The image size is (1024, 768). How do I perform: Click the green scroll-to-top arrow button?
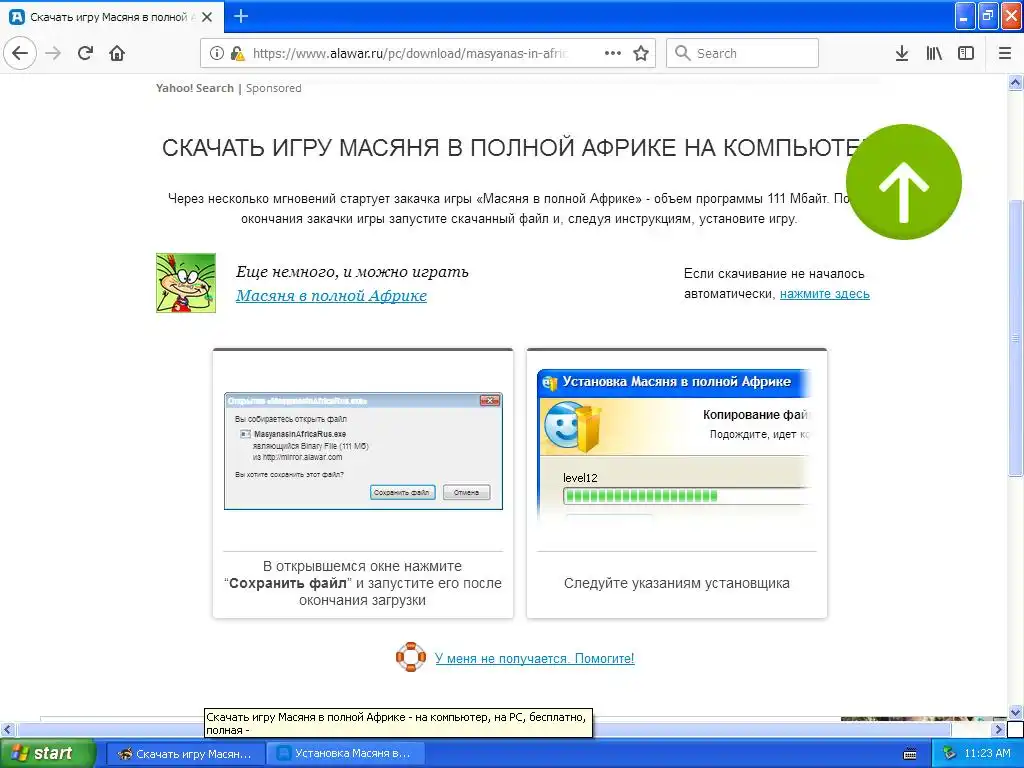pos(904,182)
